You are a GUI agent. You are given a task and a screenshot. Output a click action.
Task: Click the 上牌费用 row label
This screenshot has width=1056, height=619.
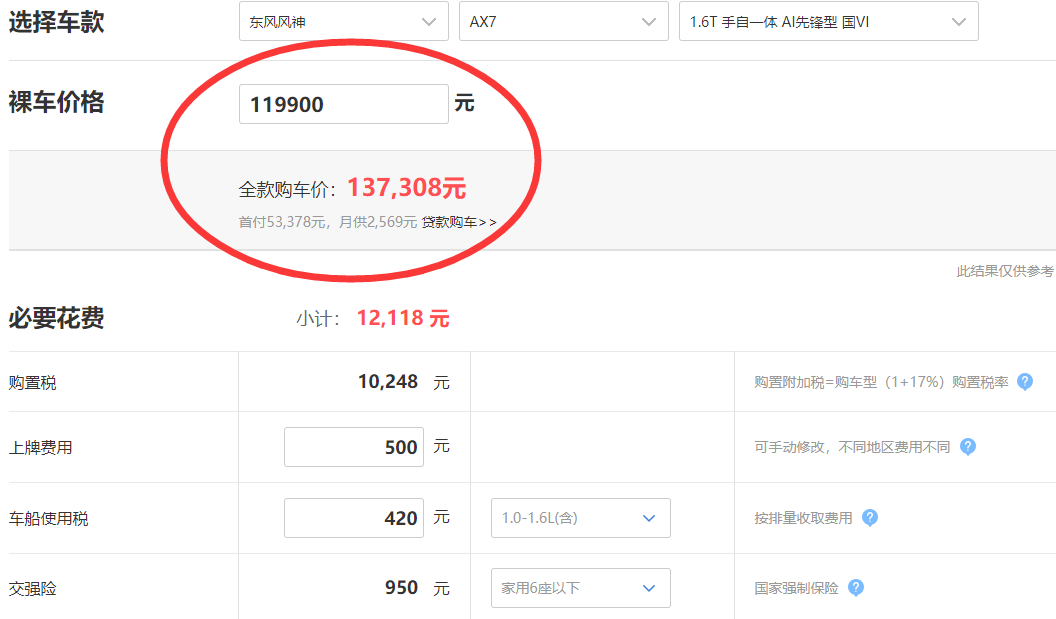(x=40, y=447)
